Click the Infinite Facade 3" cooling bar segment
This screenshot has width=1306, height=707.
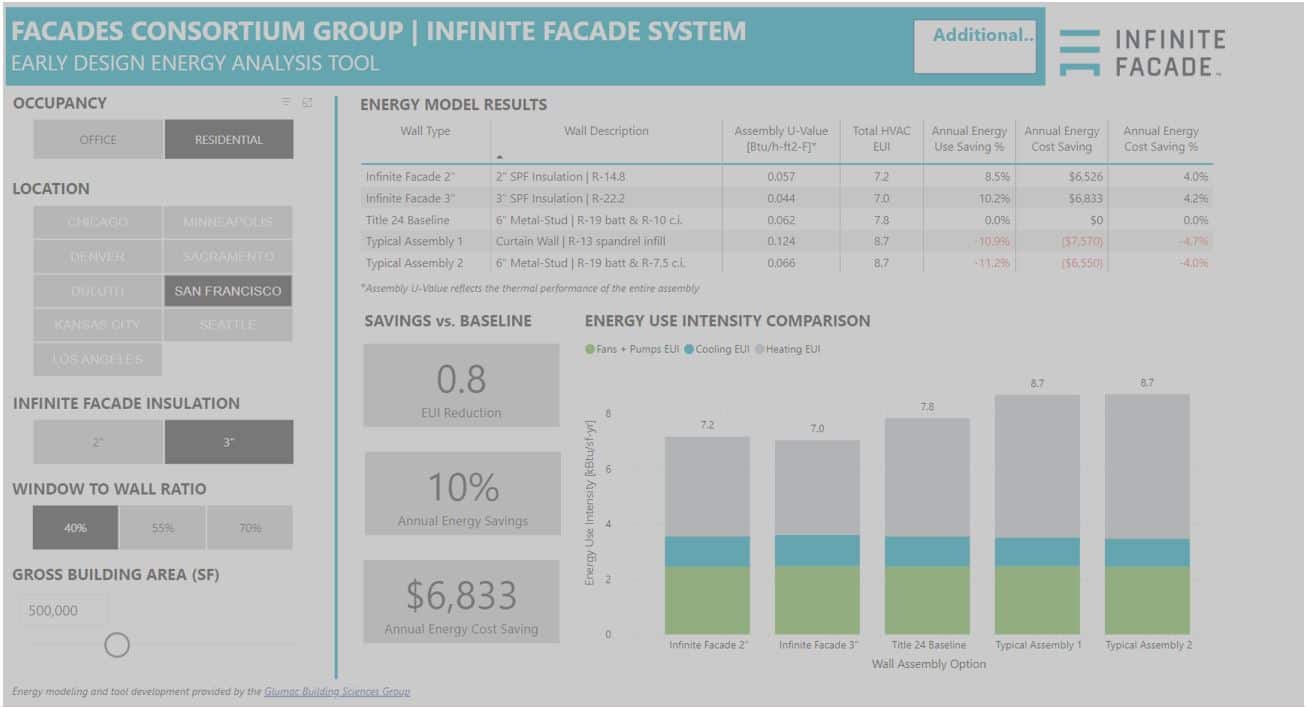pyautogui.click(x=817, y=550)
